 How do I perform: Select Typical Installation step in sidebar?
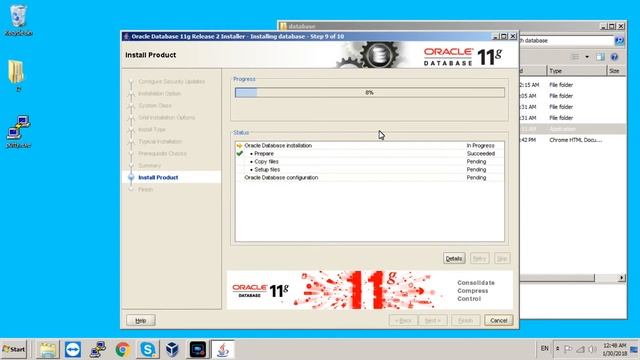(x=160, y=142)
